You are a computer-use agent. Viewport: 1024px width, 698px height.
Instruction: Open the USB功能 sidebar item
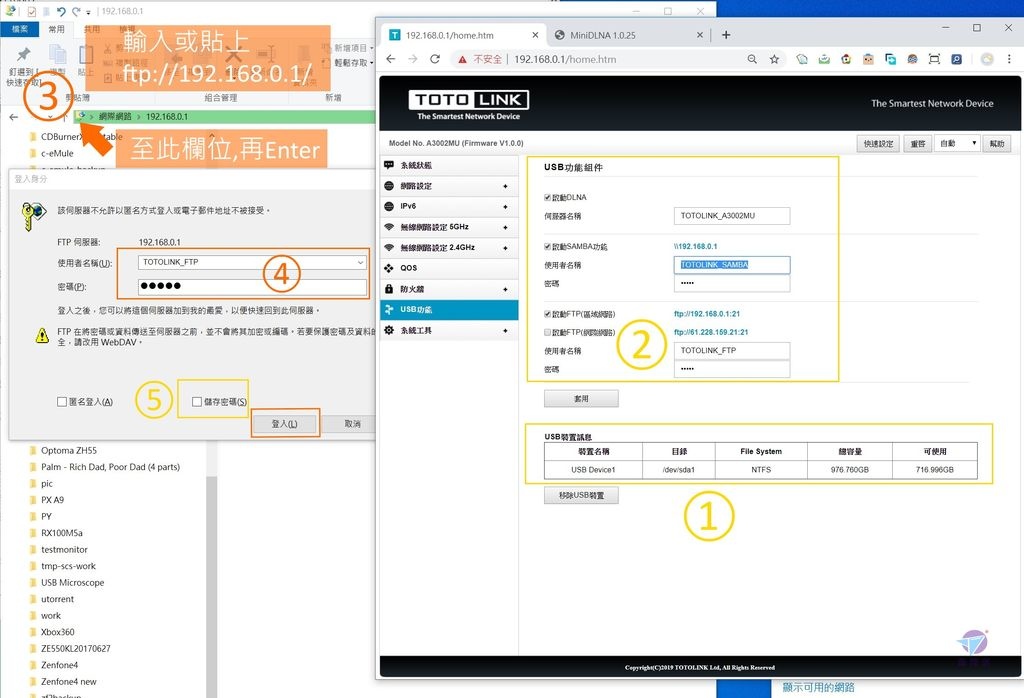(449, 309)
